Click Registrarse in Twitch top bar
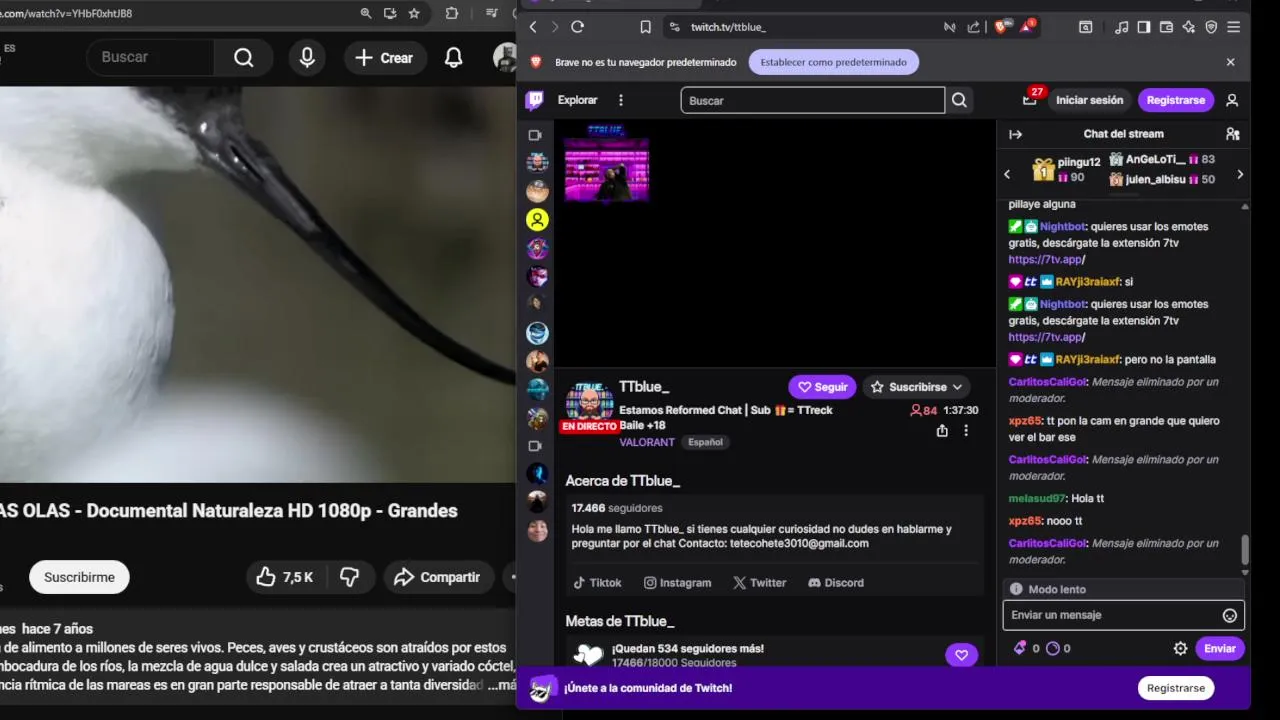This screenshot has height=720, width=1280. [1175, 100]
